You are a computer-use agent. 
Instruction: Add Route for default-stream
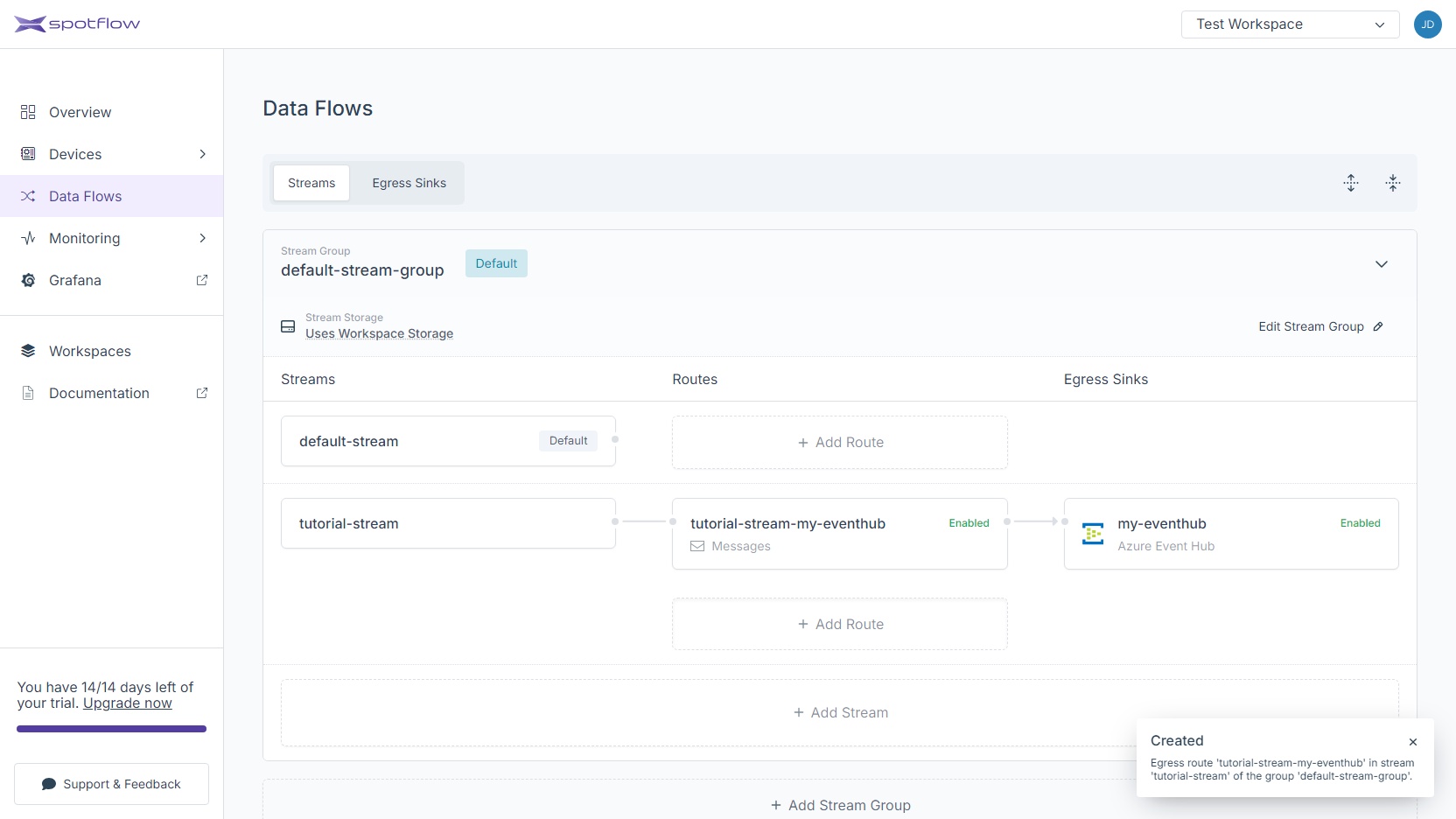click(x=840, y=443)
